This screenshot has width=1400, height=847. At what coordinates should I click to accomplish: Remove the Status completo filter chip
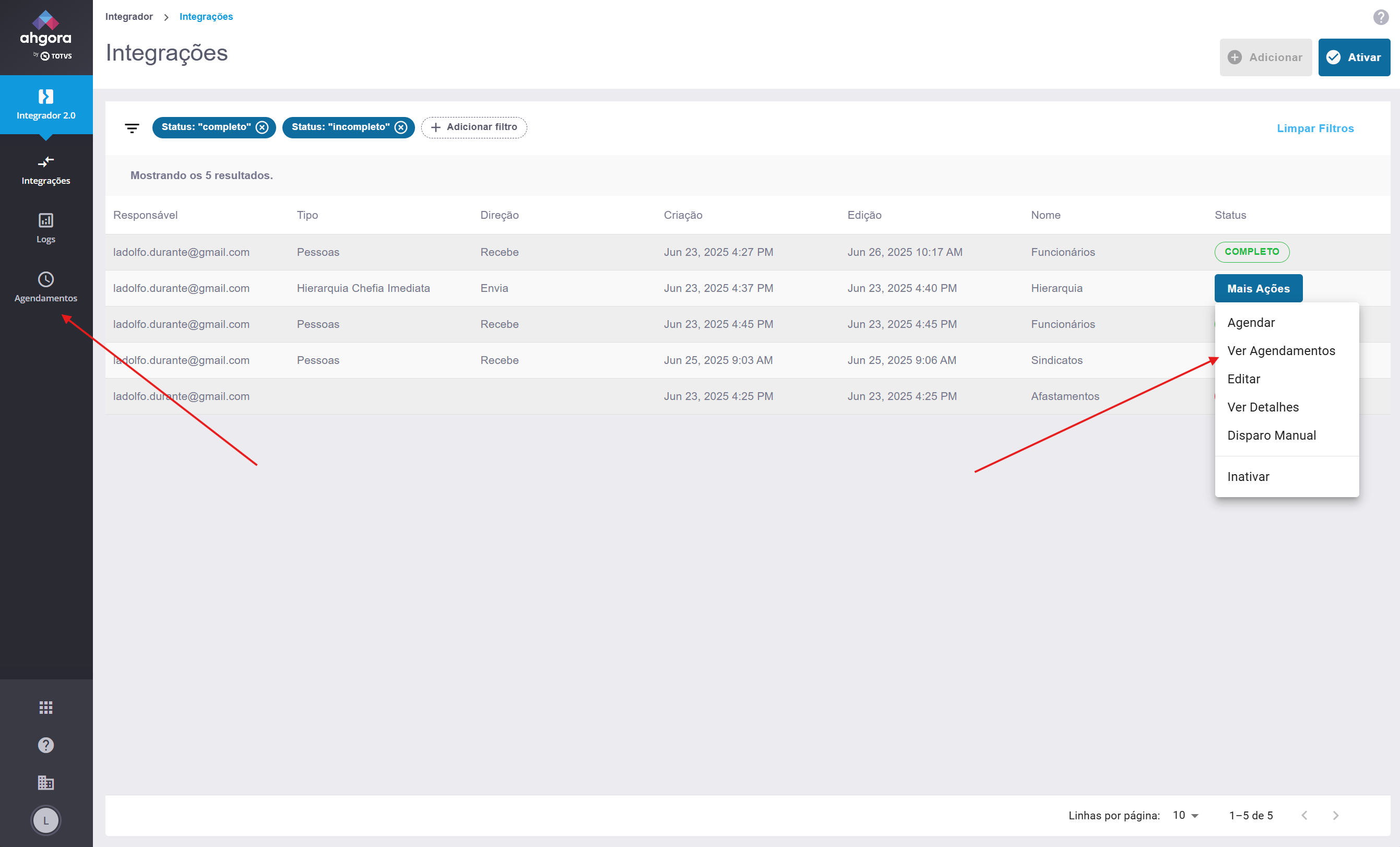click(x=262, y=127)
